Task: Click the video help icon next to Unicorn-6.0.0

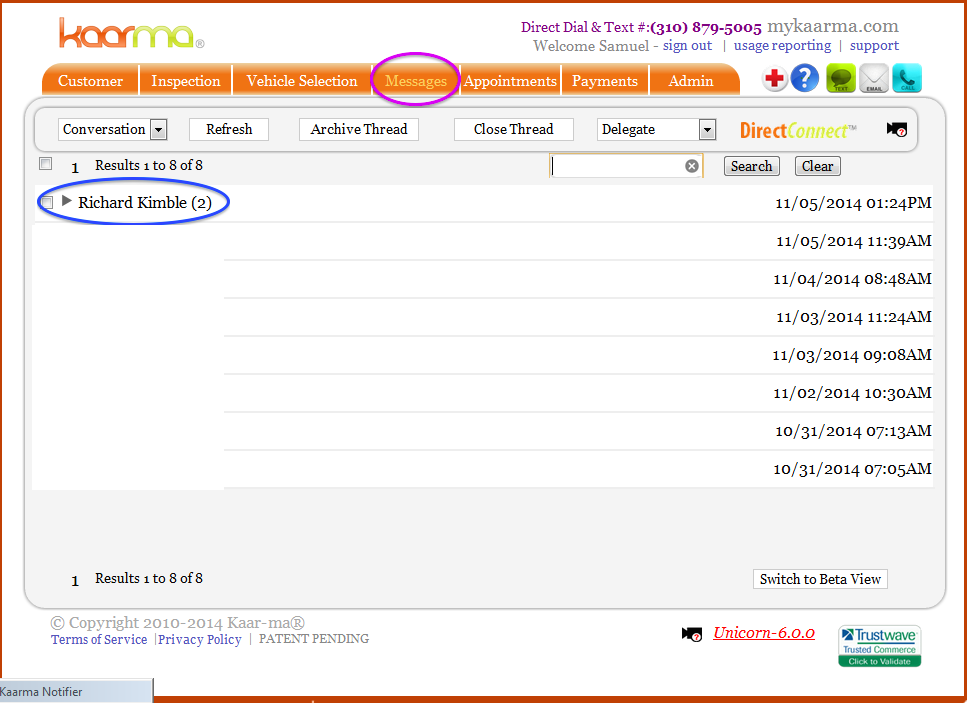Action: coord(692,634)
